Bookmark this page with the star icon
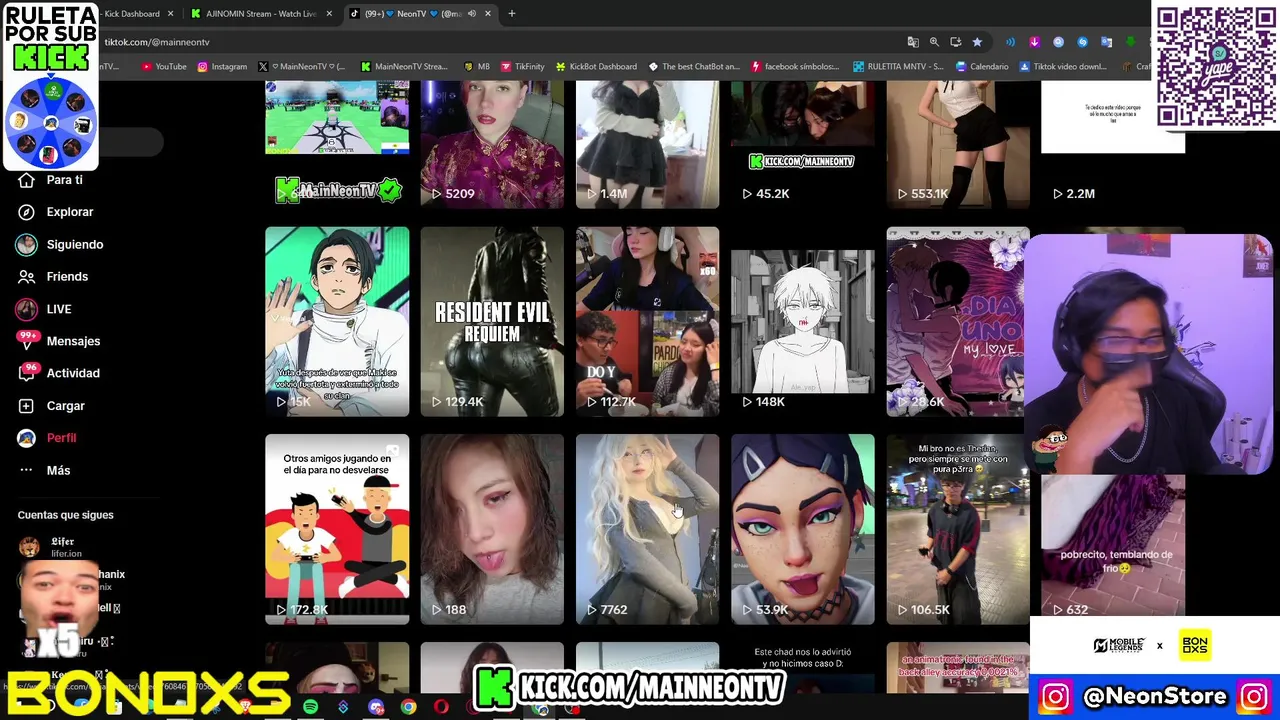 click(x=977, y=42)
